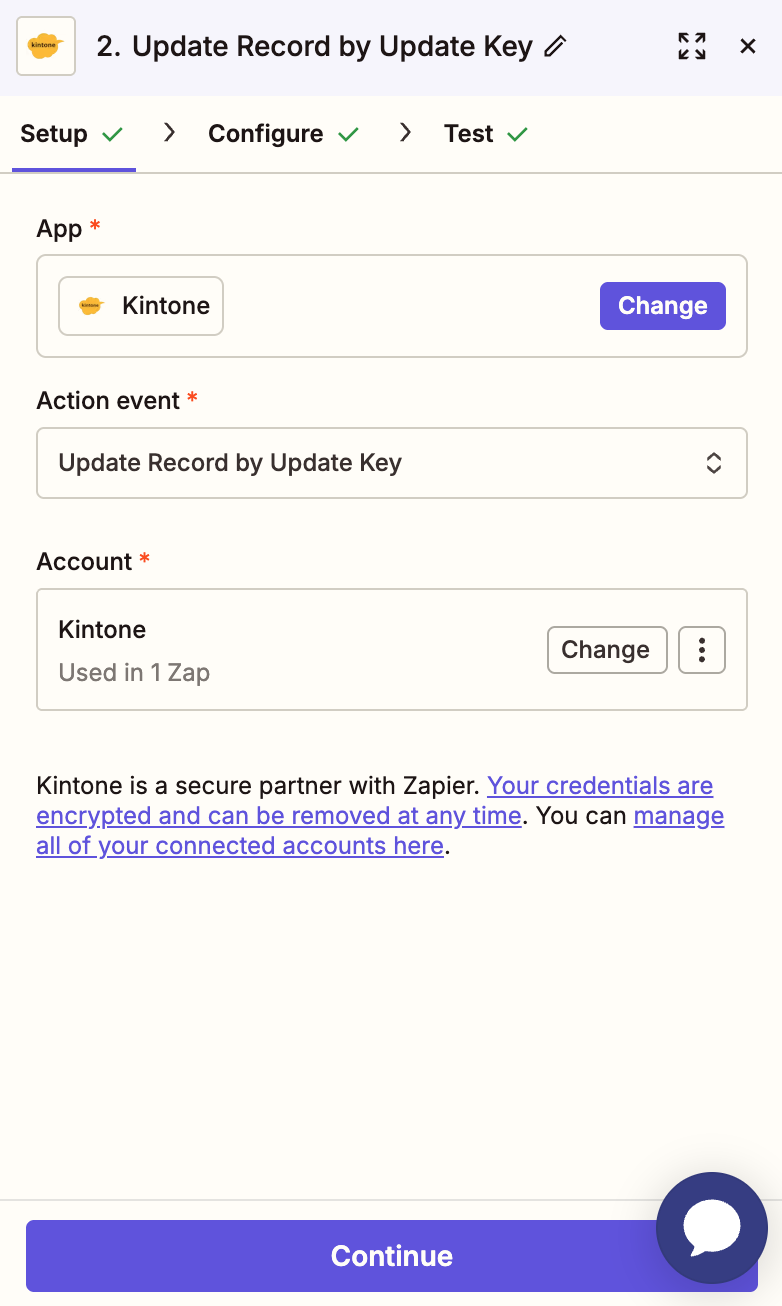
Task: Click the Kintone app icon in the header
Action: [x=45, y=45]
